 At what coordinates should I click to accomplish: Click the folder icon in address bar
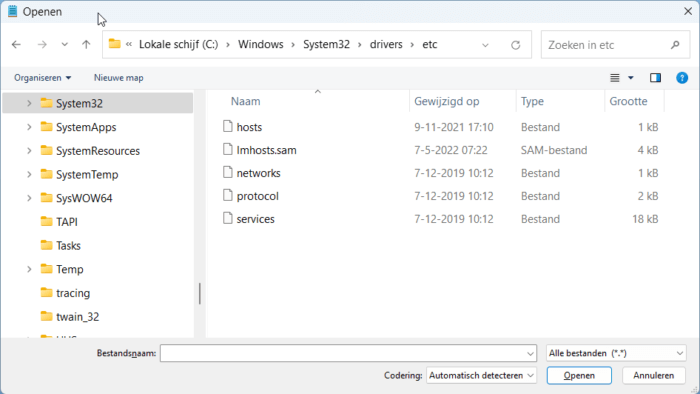(x=115, y=44)
